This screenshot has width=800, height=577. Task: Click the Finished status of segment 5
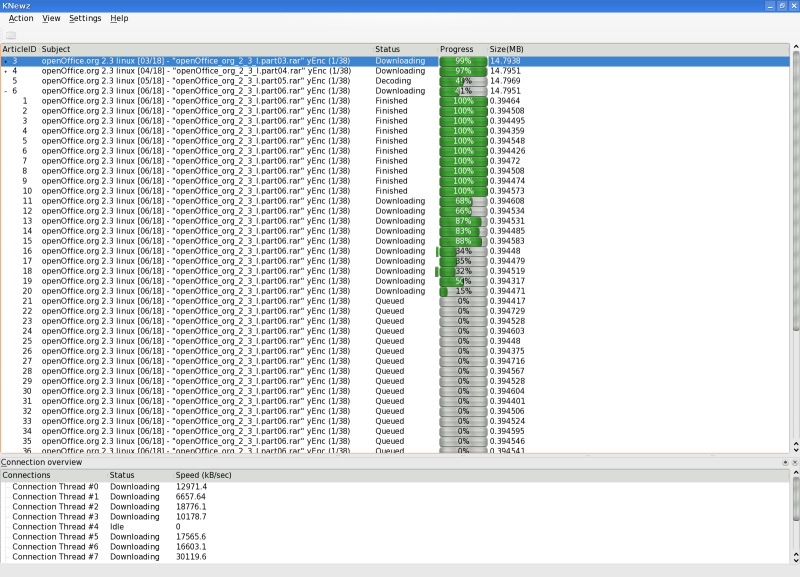tap(391, 141)
